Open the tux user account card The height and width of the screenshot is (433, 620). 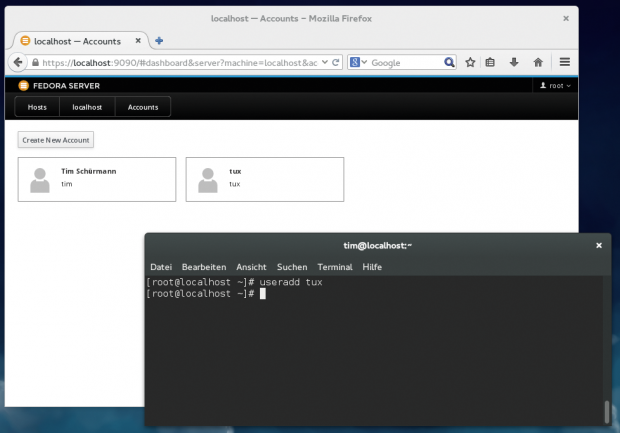[x=264, y=179]
